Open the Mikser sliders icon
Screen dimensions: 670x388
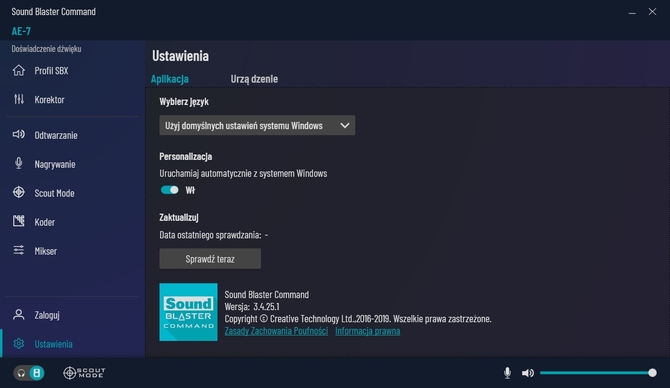point(19,250)
